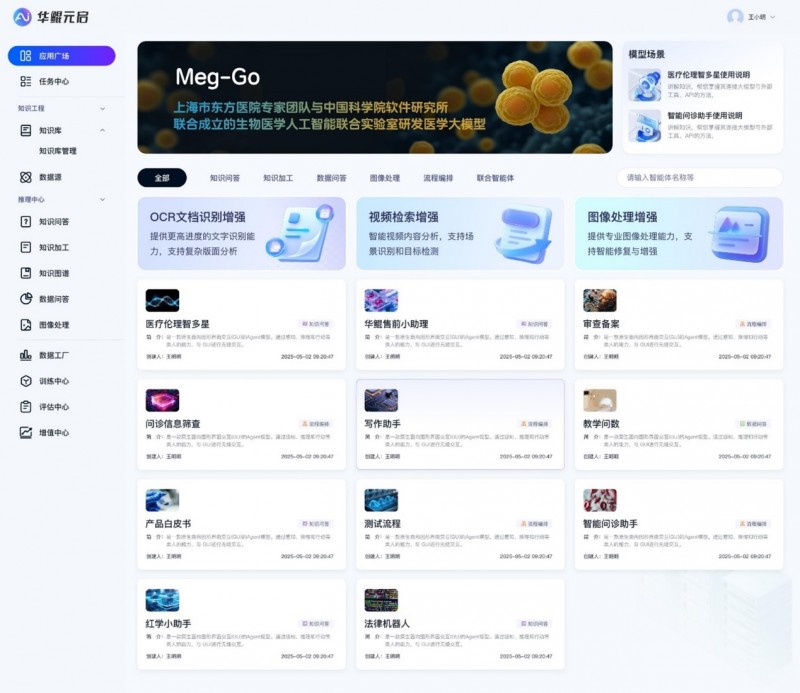Select the 联合智能体 tab

(x=495, y=178)
